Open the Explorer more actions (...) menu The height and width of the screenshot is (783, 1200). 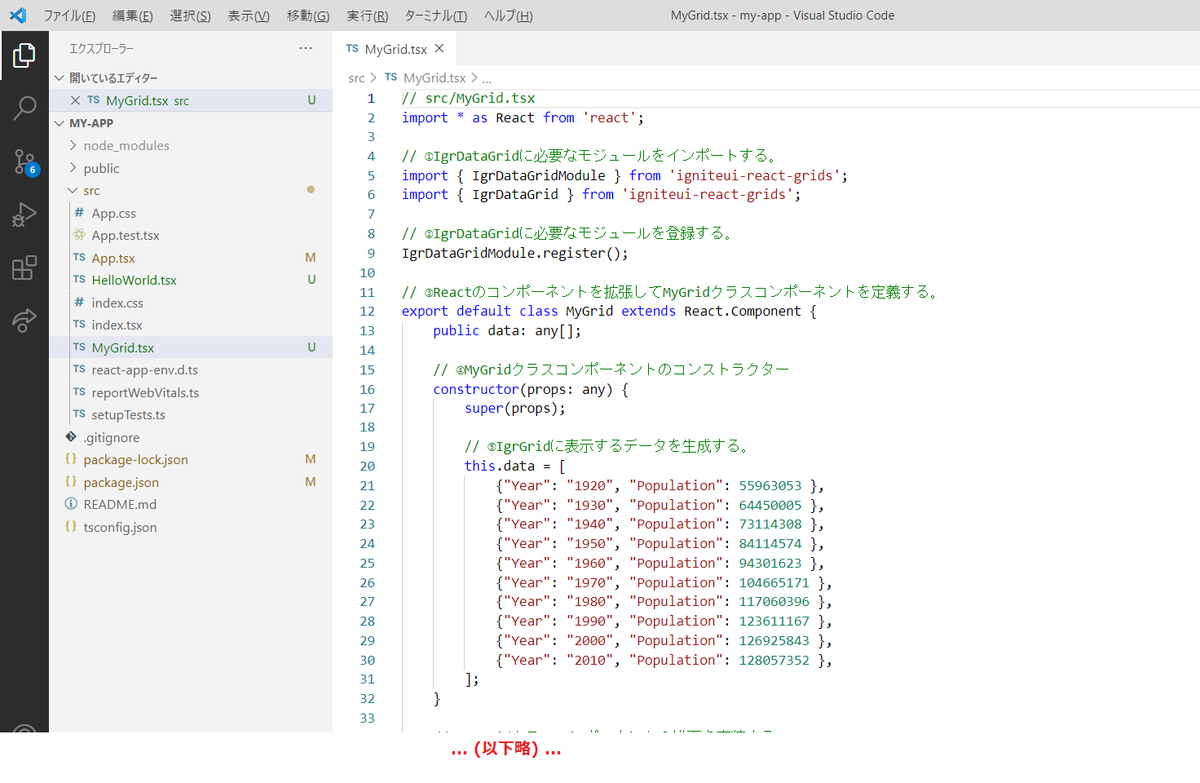(x=305, y=47)
